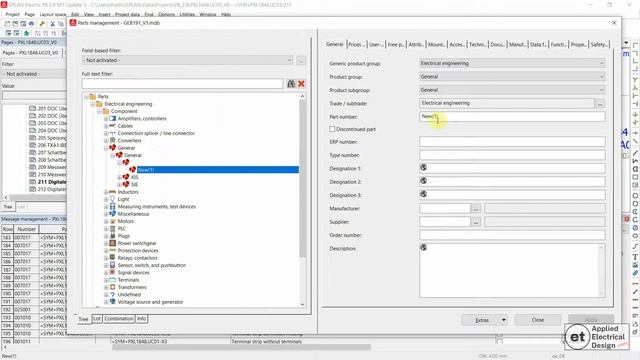Click the Order number field
The width and height of the screenshot is (640, 360).
coord(512,235)
